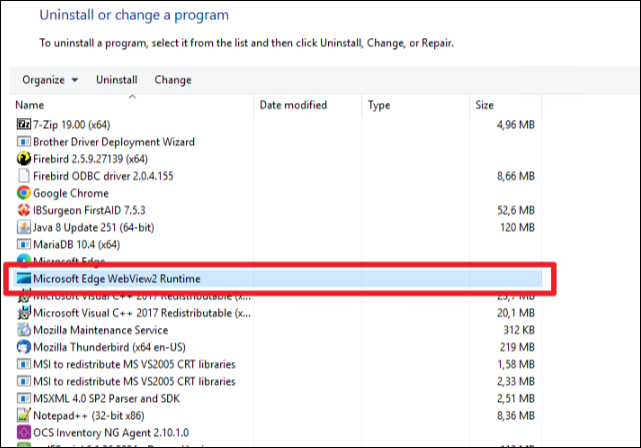This screenshot has height=448, width=641.
Task: Select Mozilla Thunderbird (x64 en-US) entry
Action: [277, 347]
